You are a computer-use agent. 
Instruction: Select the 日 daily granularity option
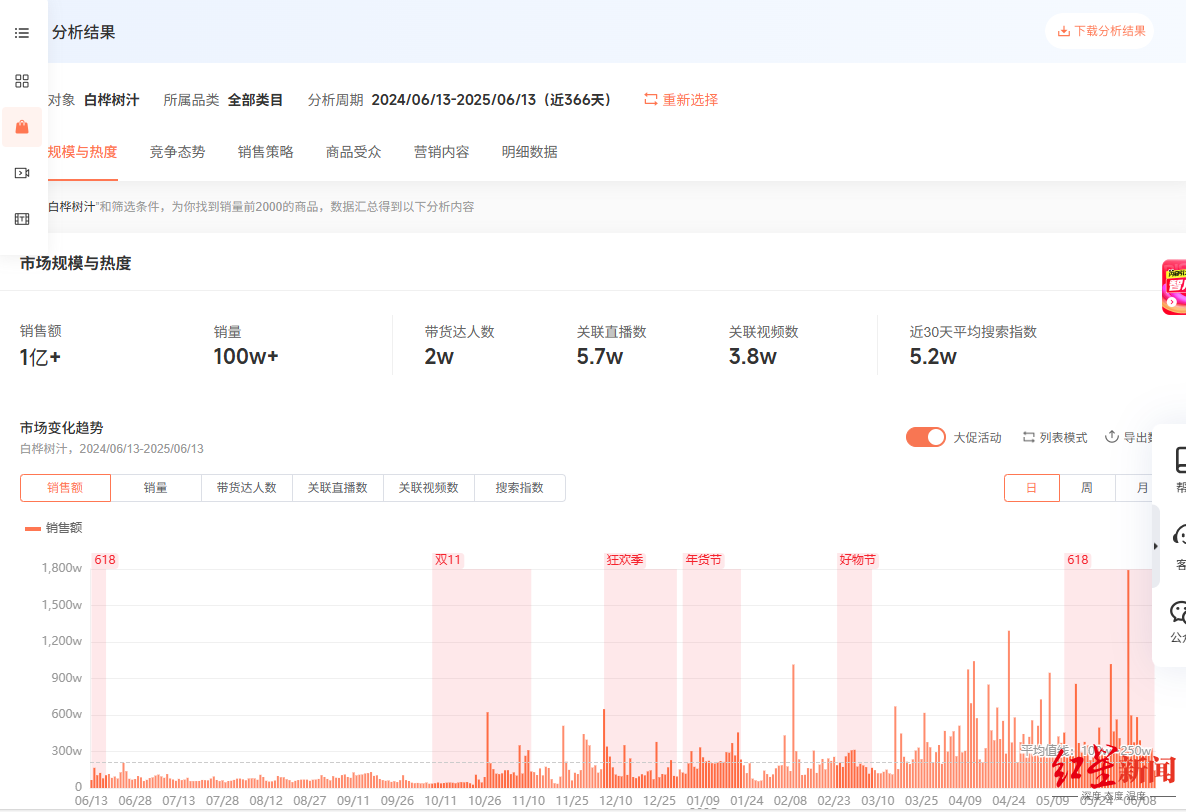[x=1031, y=488]
